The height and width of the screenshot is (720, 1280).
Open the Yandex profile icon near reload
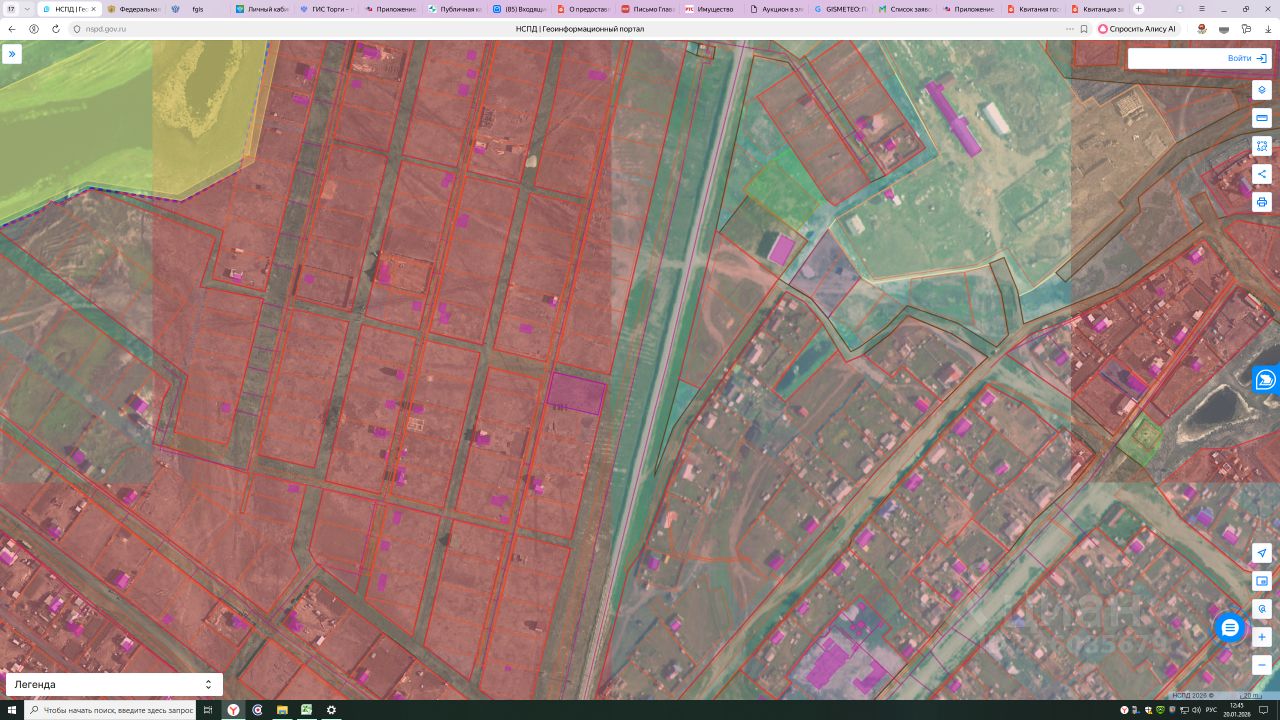click(34, 29)
